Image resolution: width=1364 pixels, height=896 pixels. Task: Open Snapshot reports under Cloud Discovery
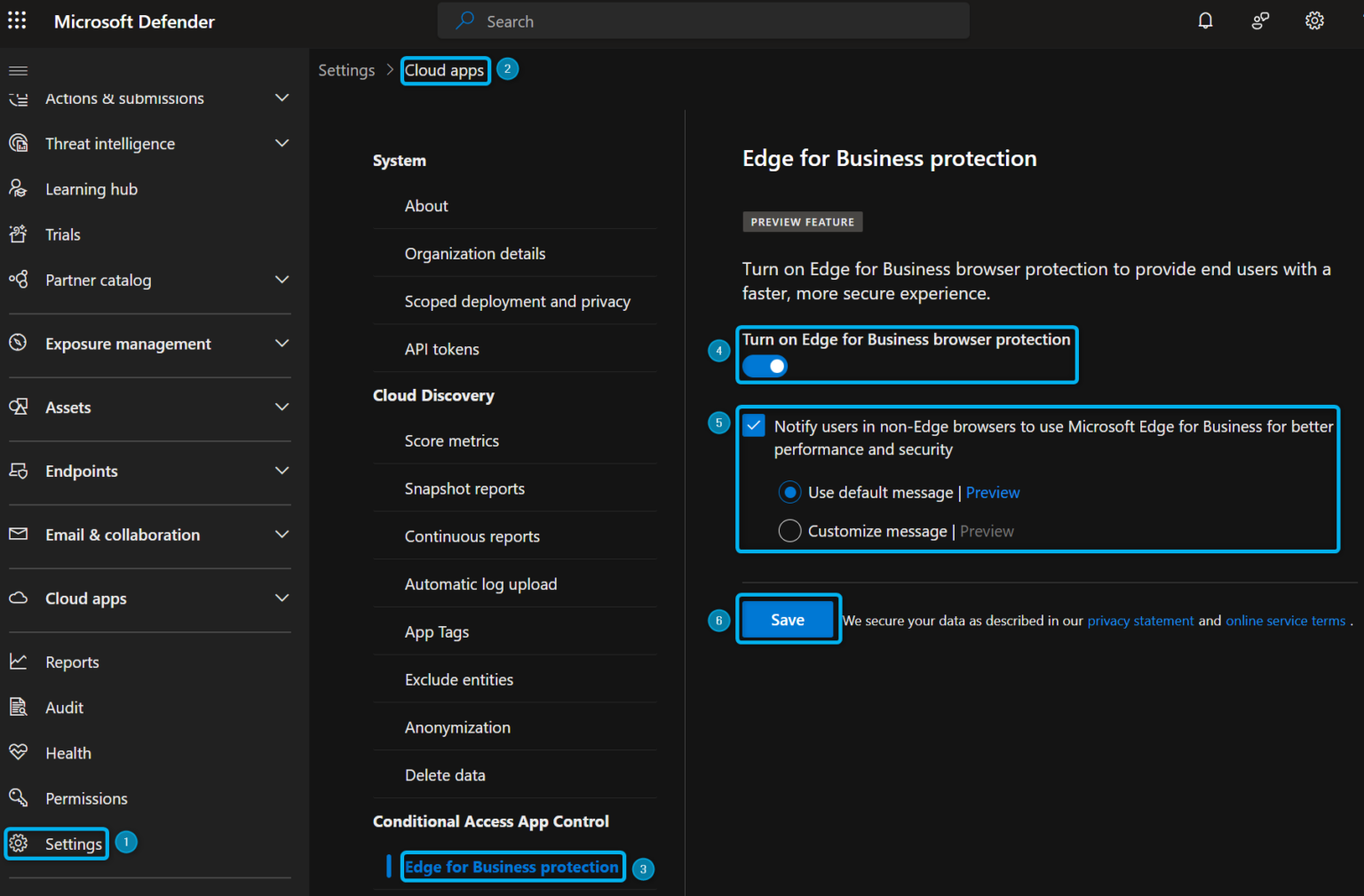coord(464,488)
